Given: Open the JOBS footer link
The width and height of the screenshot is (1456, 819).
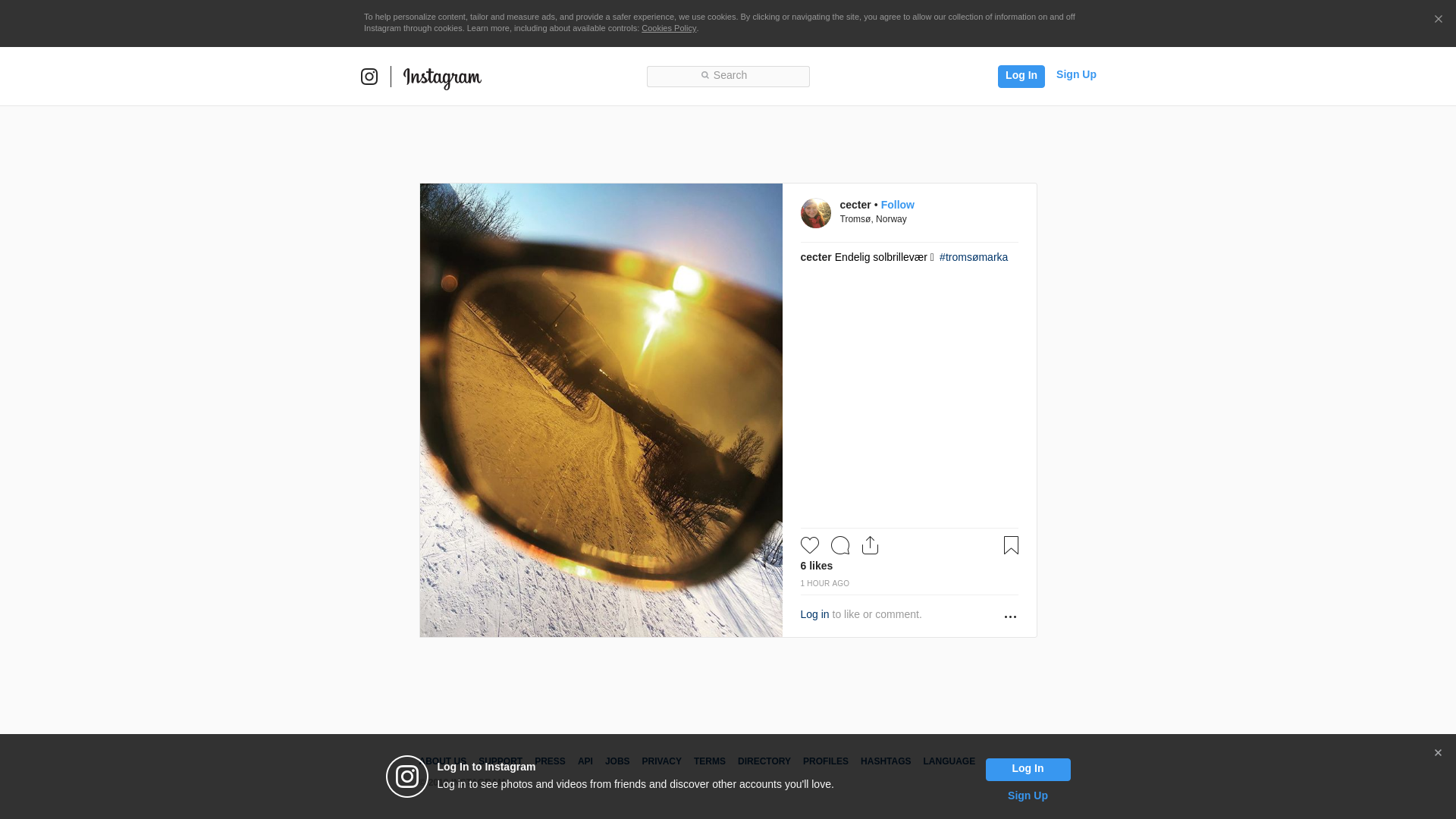Looking at the screenshot, I should click(617, 761).
